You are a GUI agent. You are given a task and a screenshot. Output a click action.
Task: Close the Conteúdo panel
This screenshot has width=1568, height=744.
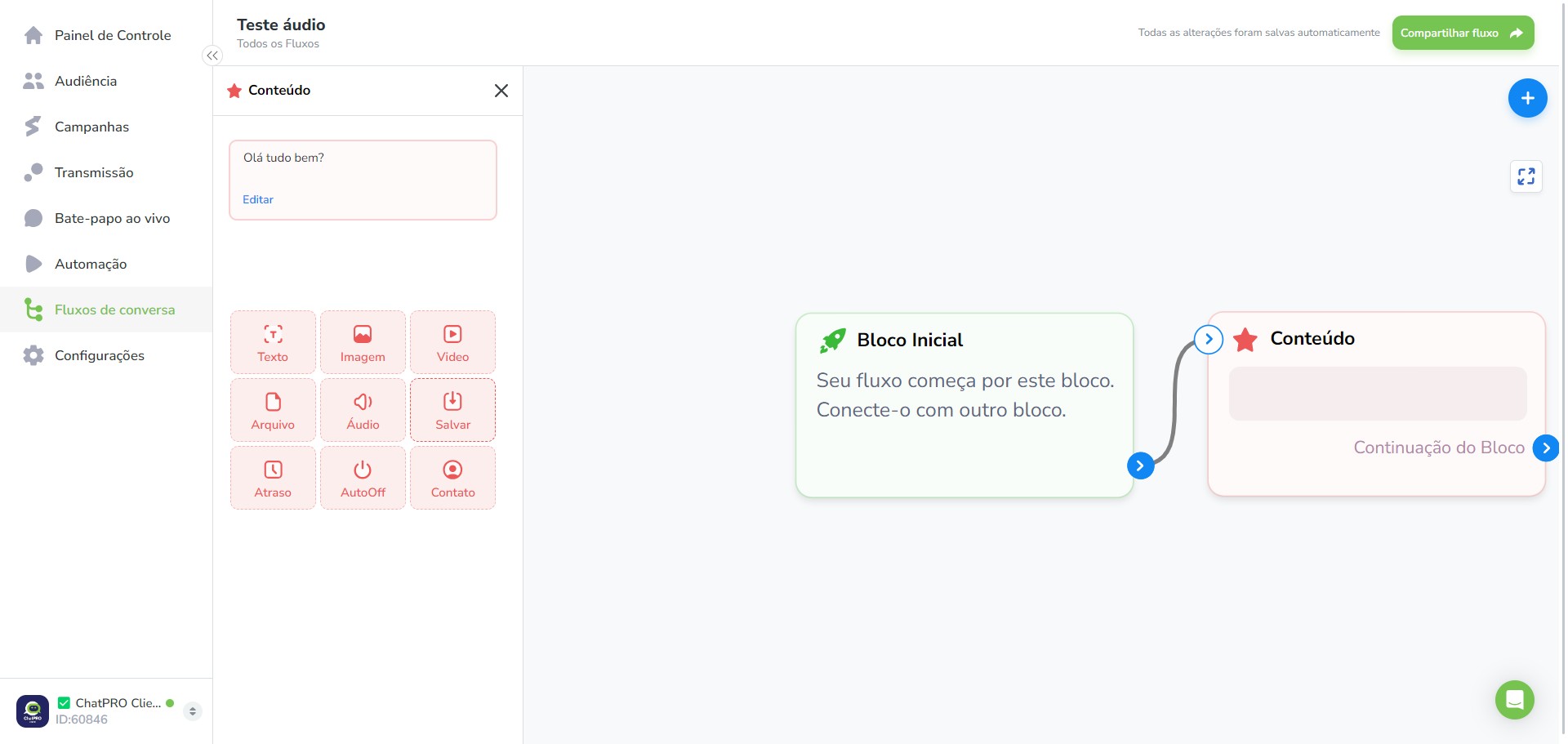coord(501,91)
